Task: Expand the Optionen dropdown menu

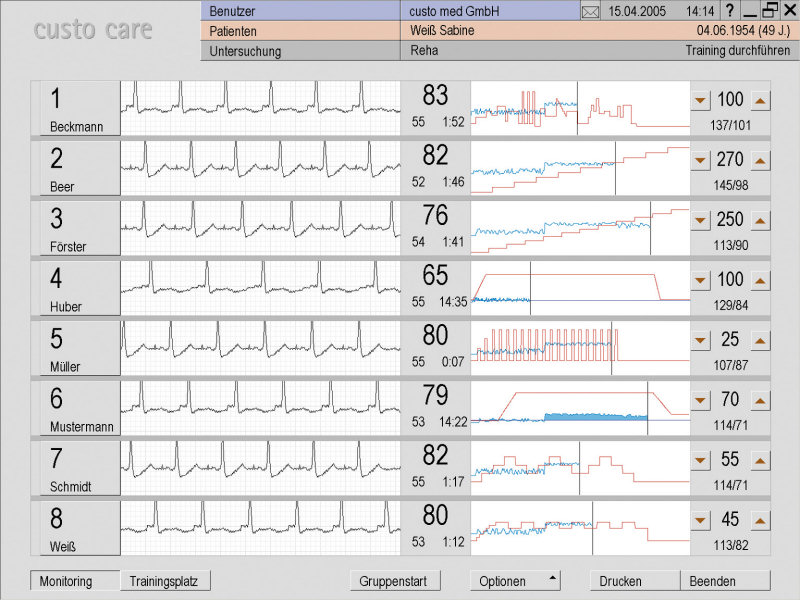Action: (x=515, y=581)
